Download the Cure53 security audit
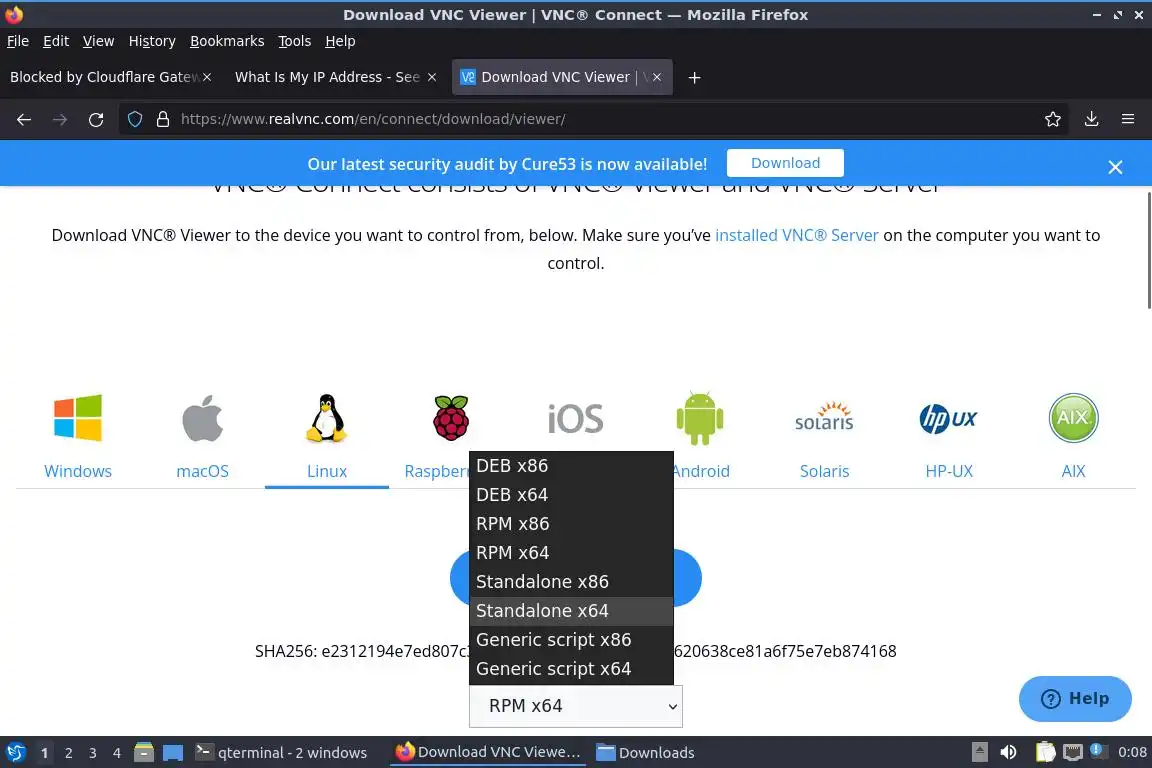Screen dimensions: 1152x768 785,163
